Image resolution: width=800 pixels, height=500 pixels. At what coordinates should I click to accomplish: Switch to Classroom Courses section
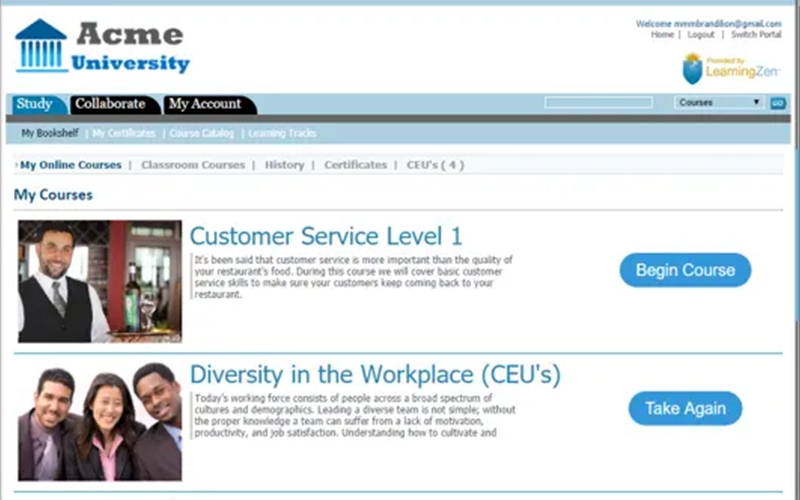coord(193,165)
